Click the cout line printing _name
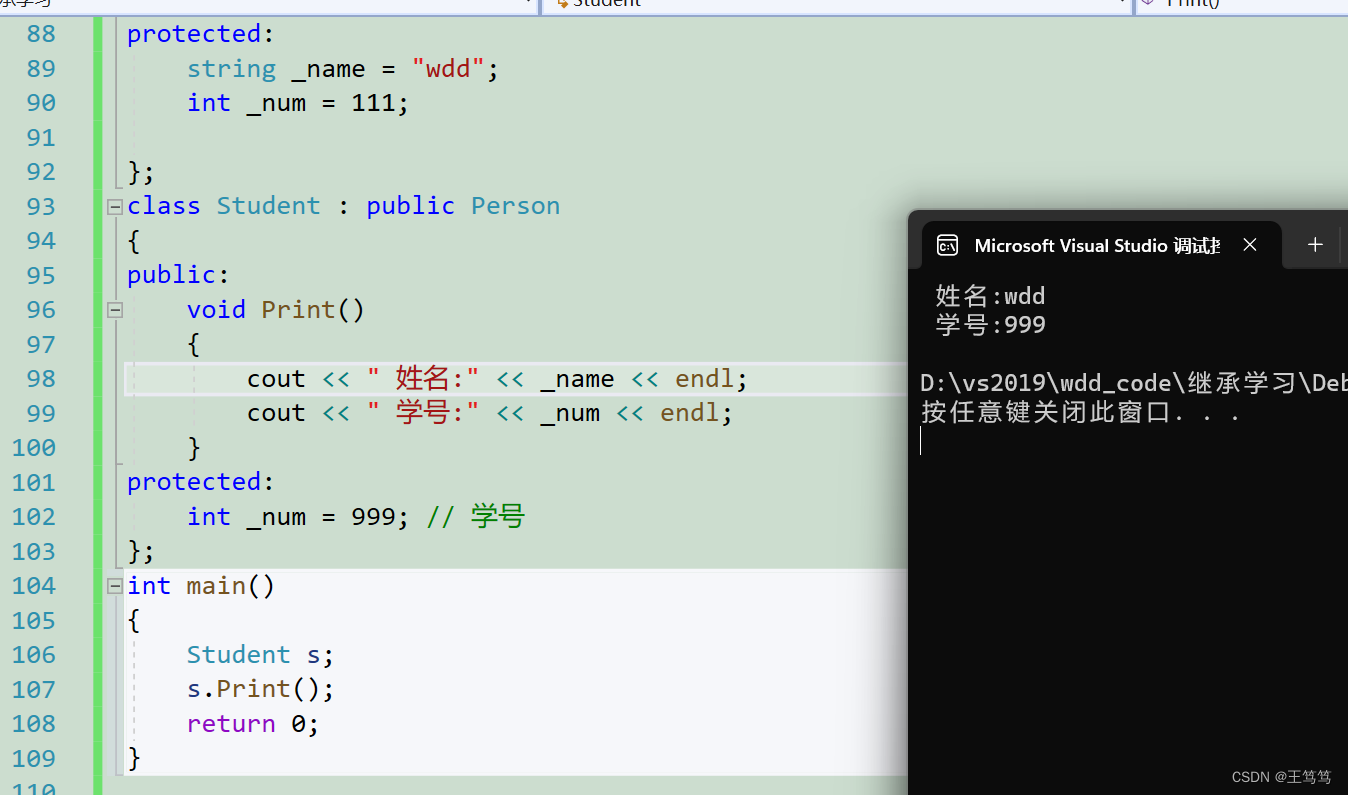The height and width of the screenshot is (795, 1348). (x=497, y=379)
